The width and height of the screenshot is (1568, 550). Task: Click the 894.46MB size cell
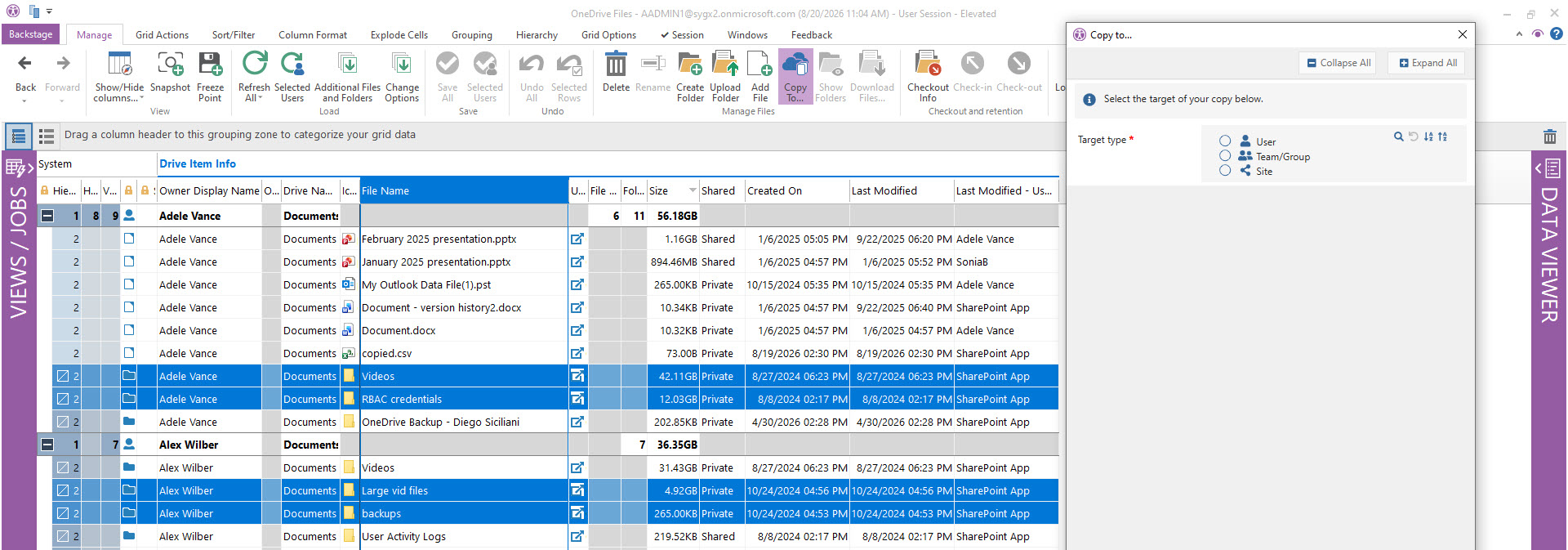[x=675, y=262]
